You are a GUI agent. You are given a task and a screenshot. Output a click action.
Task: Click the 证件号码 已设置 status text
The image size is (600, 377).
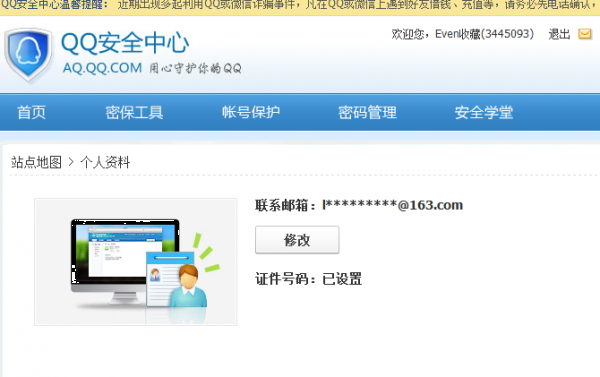coord(308,279)
